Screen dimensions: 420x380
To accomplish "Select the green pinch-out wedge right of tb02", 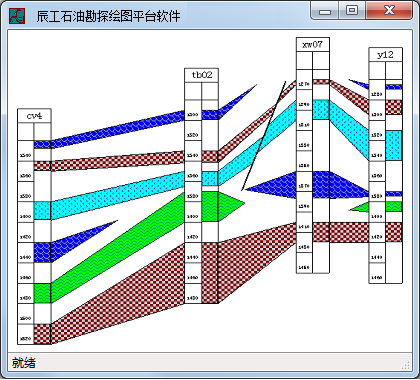I will click(230, 205).
